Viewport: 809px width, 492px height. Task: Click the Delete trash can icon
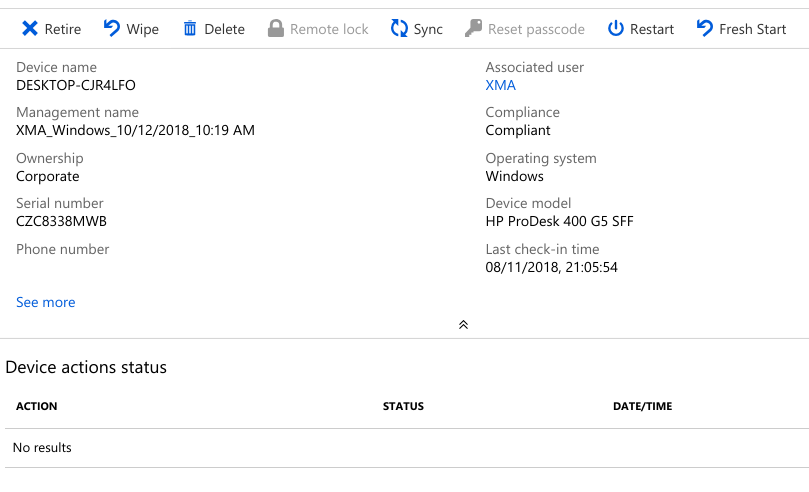coord(190,29)
